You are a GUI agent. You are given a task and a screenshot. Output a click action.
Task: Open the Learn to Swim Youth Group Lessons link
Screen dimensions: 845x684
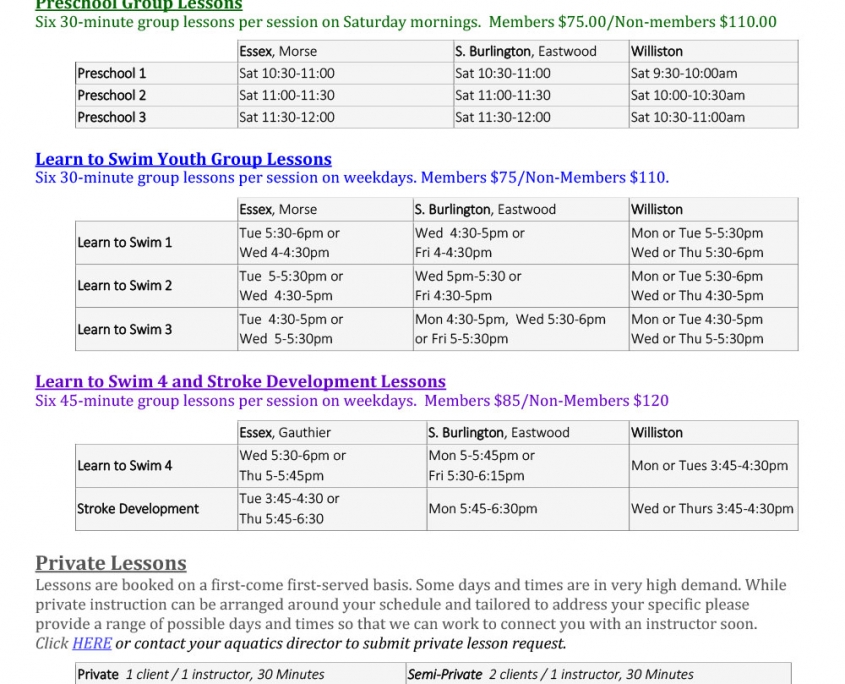click(183, 159)
